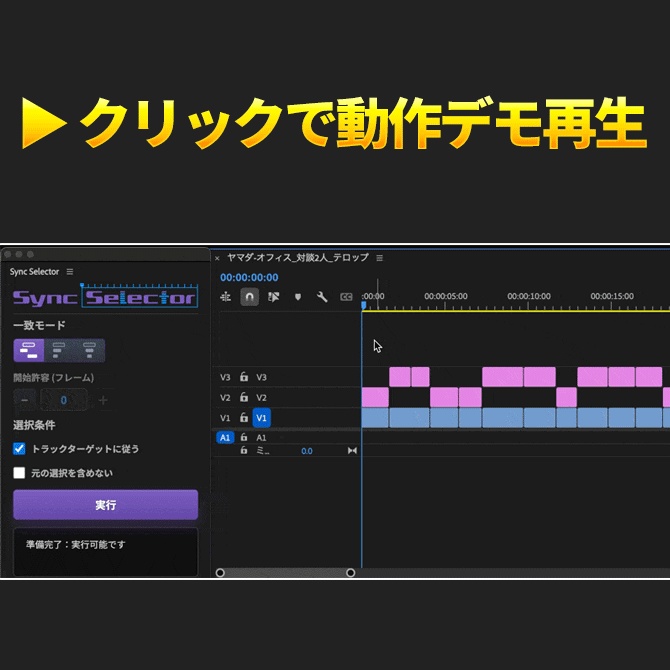Toggle the V2 track lock icon

244,397
